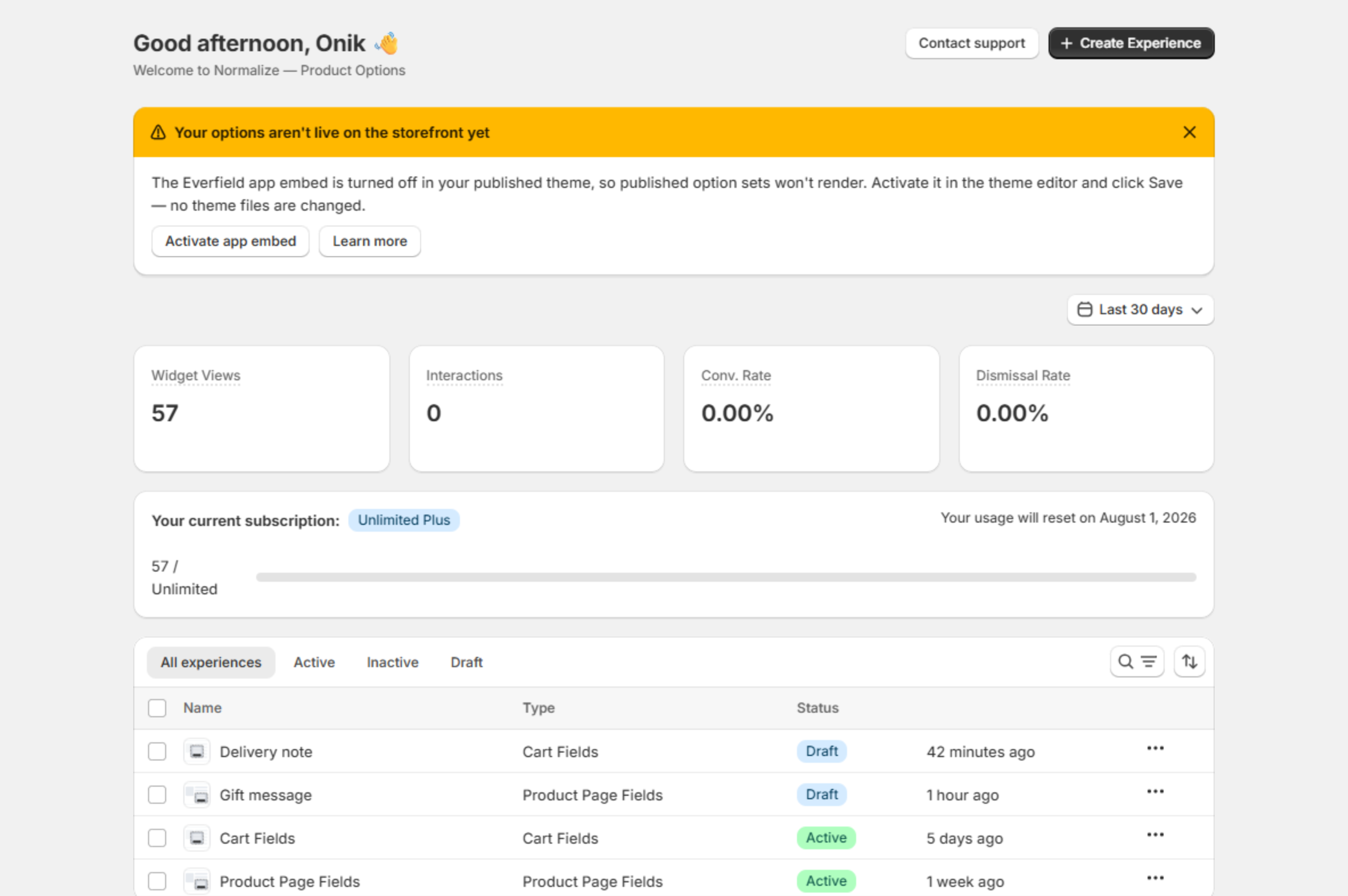1348x896 pixels.
Task: Select all experiences with header checkbox
Action: [157, 708]
